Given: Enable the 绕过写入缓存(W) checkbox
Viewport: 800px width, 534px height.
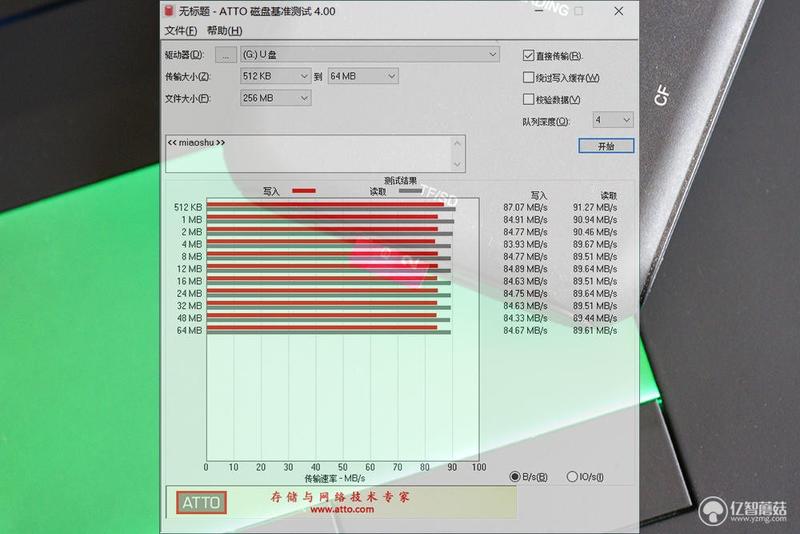Looking at the screenshot, I should (529, 77).
